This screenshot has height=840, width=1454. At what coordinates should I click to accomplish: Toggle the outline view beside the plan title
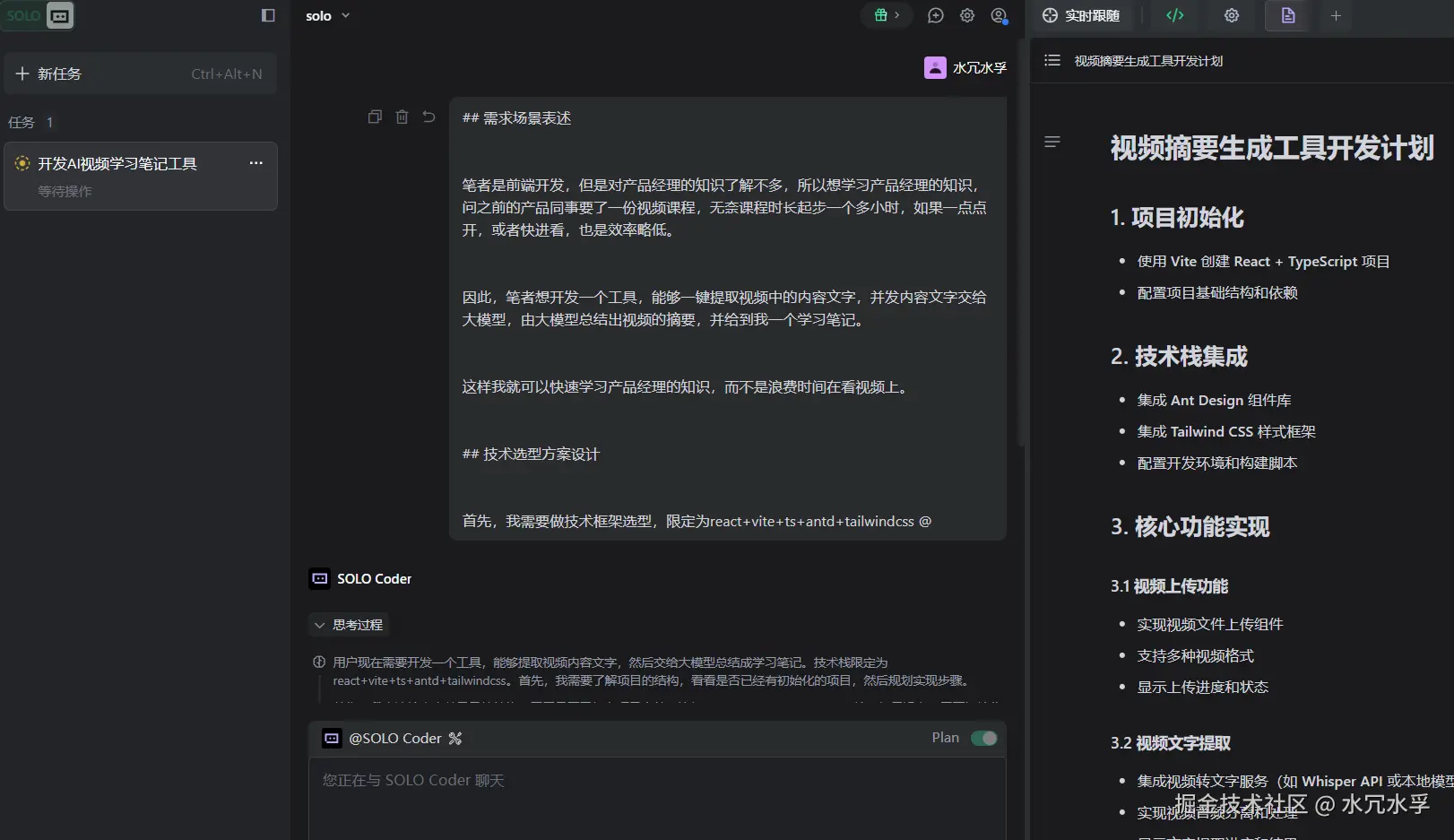click(1052, 142)
